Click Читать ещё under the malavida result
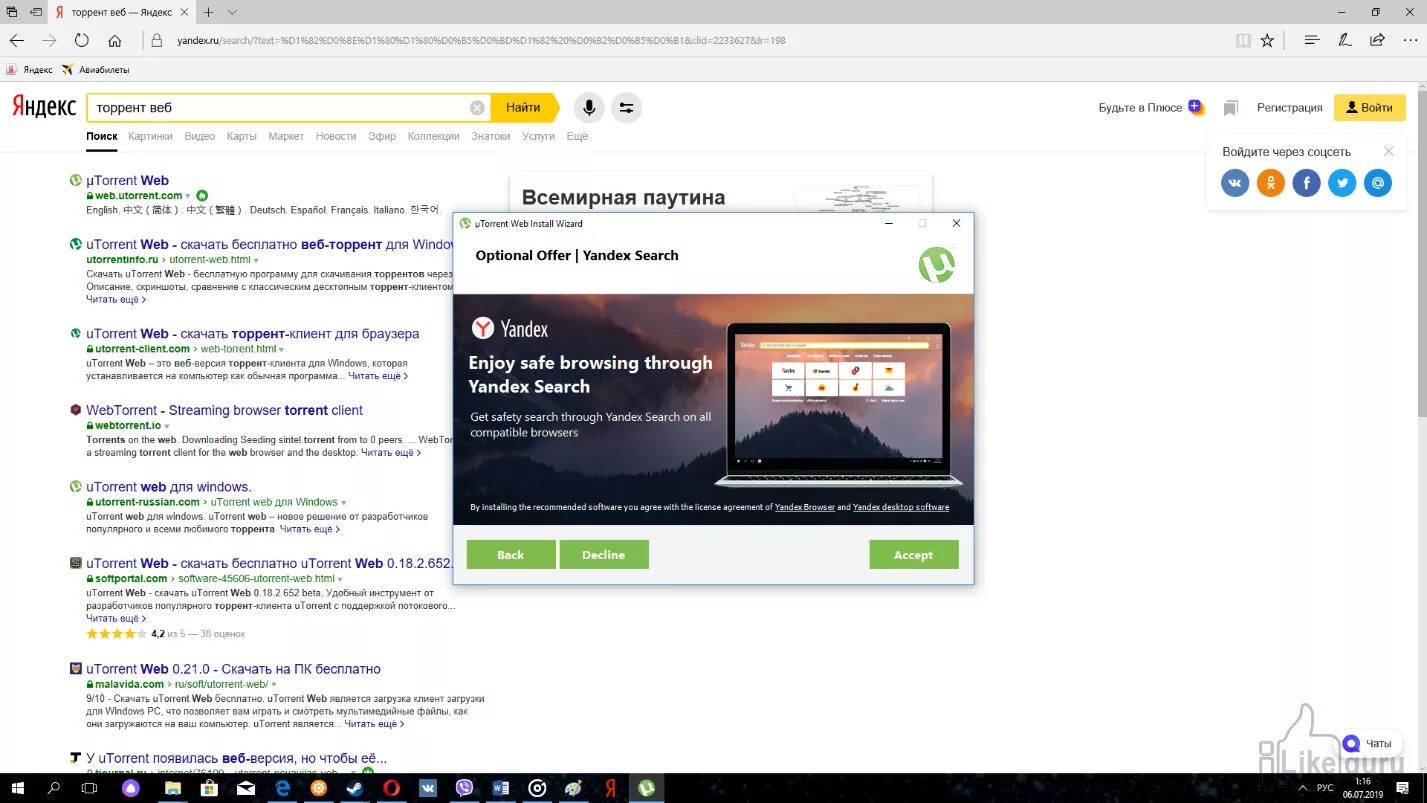This screenshot has height=803, width=1427. point(374,724)
